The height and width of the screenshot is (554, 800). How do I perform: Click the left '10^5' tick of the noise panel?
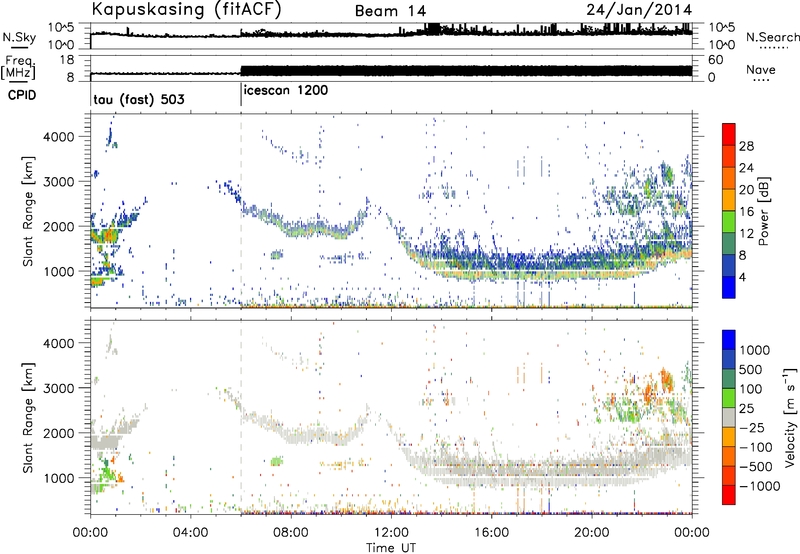coord(61,28)
